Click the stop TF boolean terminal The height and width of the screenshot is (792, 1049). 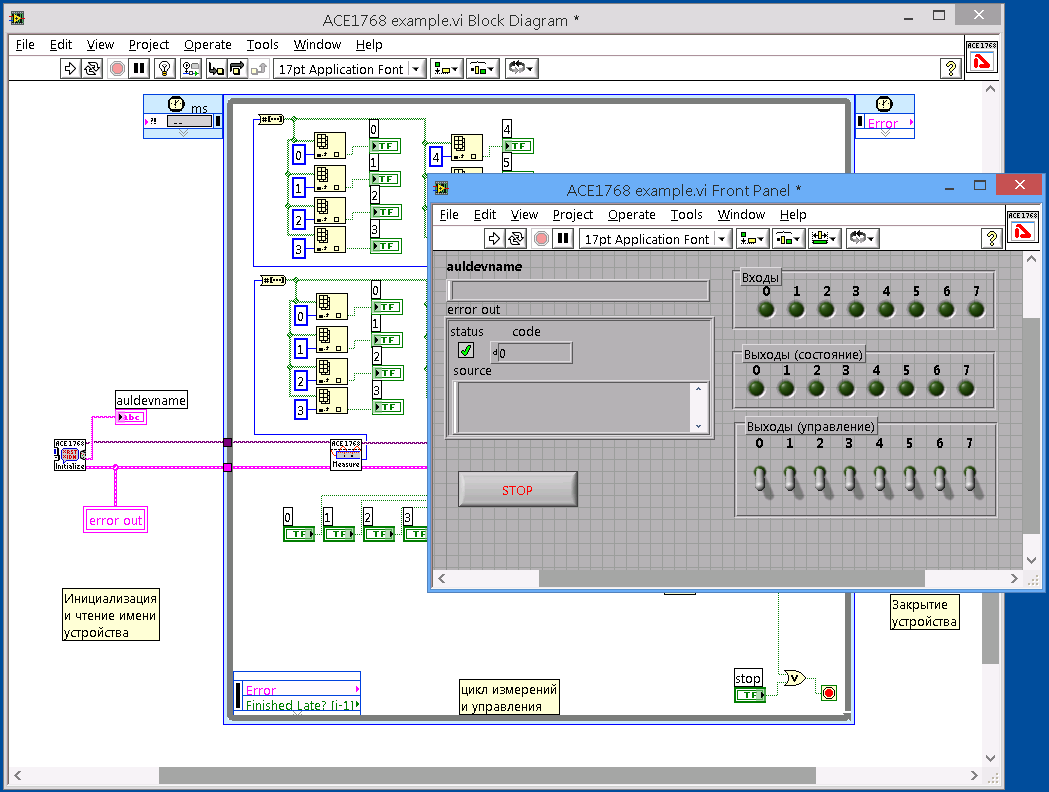750,695
